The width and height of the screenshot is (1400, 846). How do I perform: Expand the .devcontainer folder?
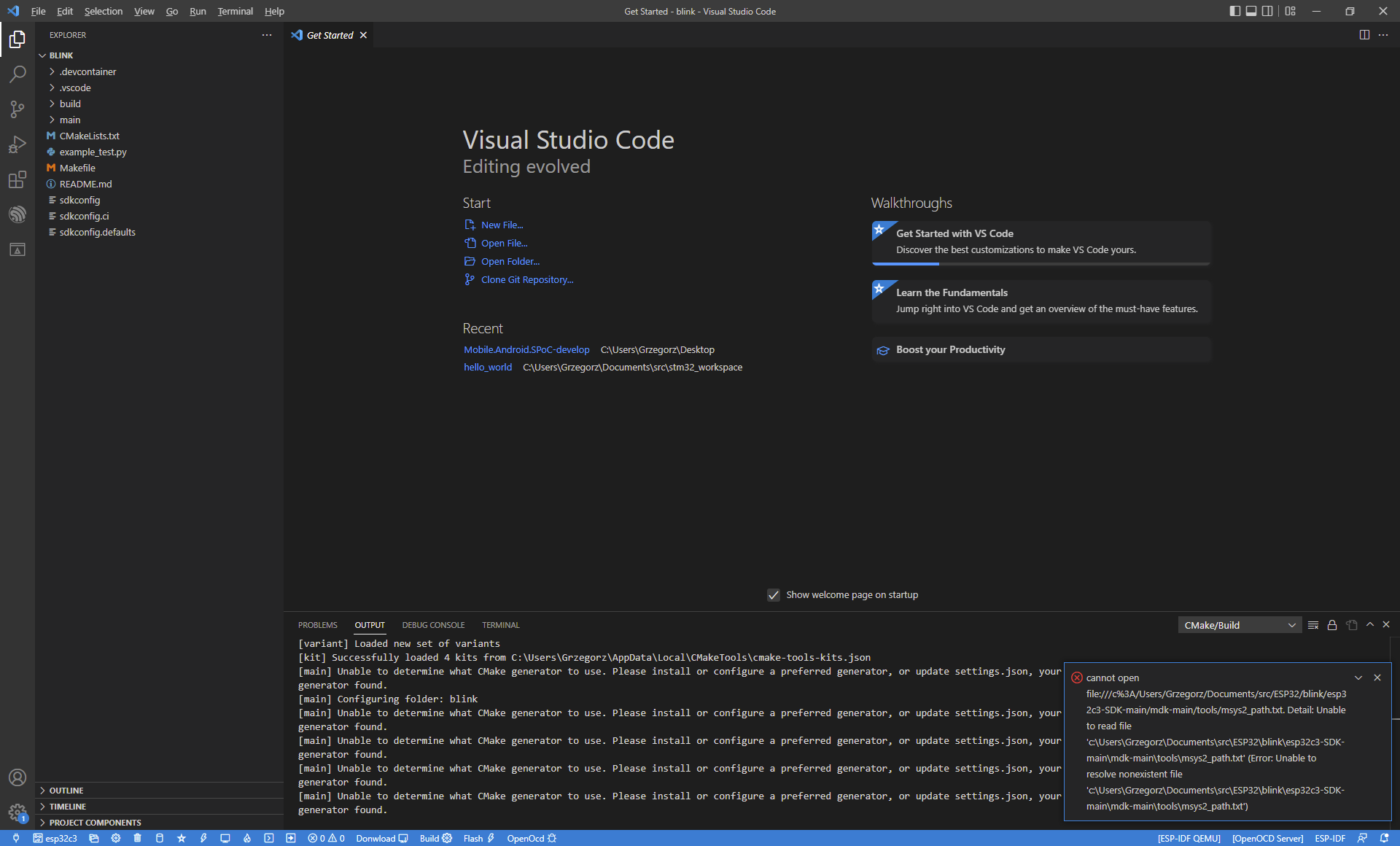pos(159,71)
